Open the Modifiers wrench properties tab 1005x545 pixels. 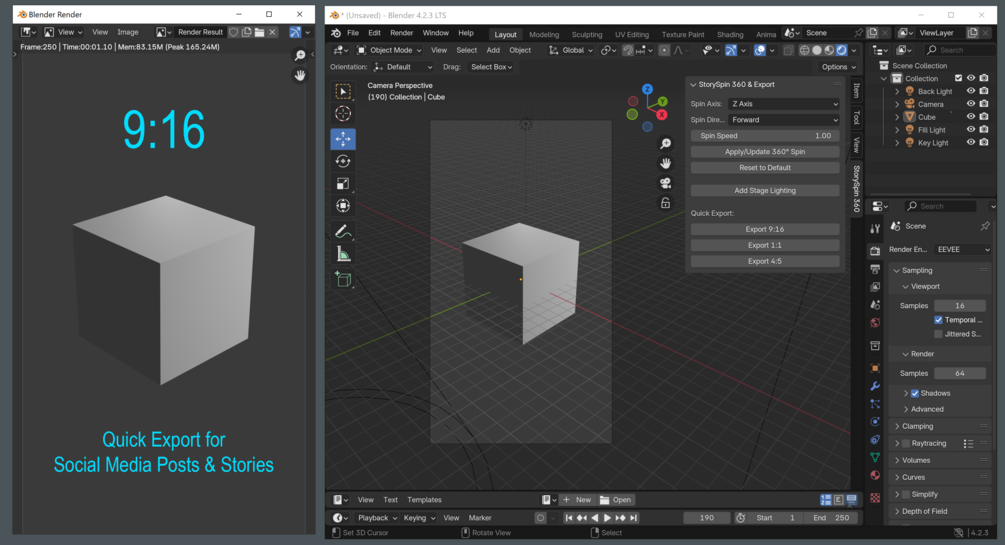[x=875, y=386]
